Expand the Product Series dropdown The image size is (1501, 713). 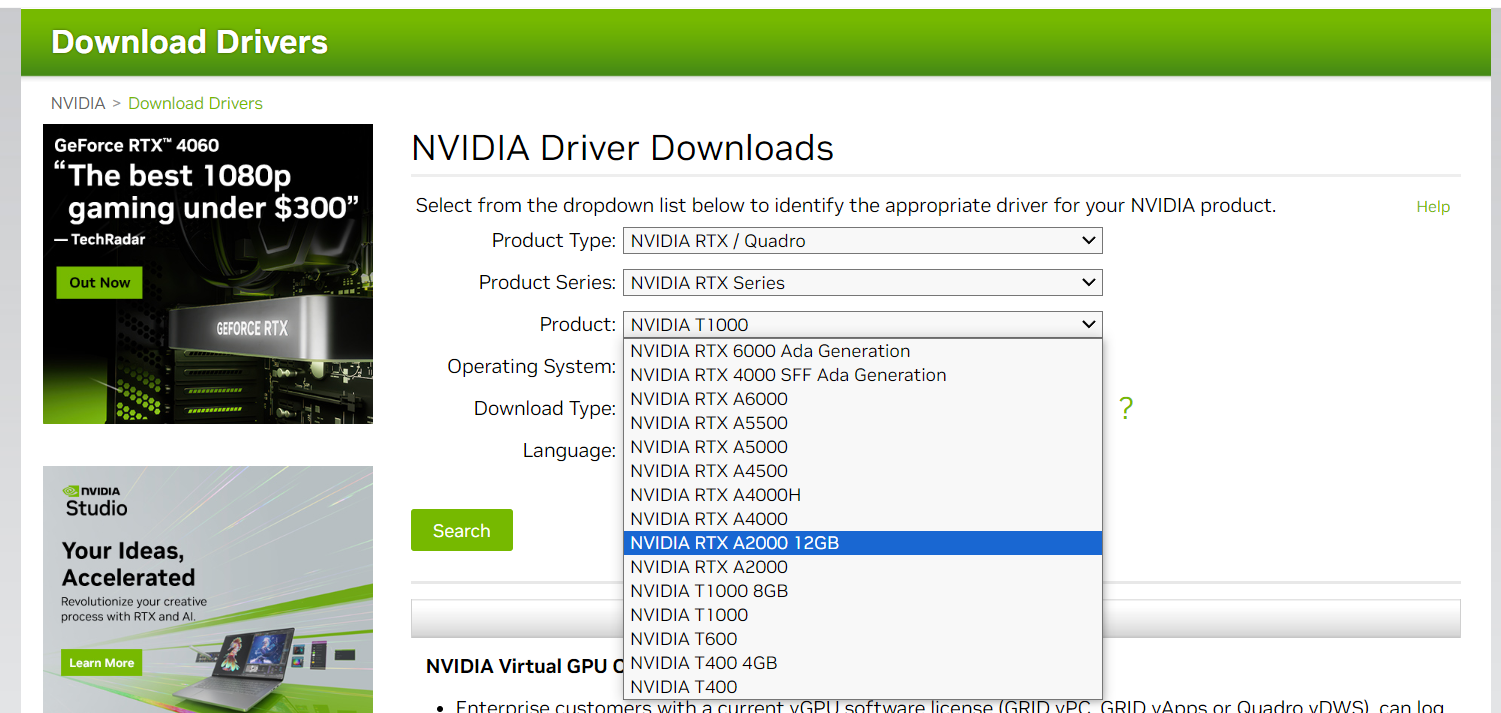pyautogui.click(x=862, y=283)
